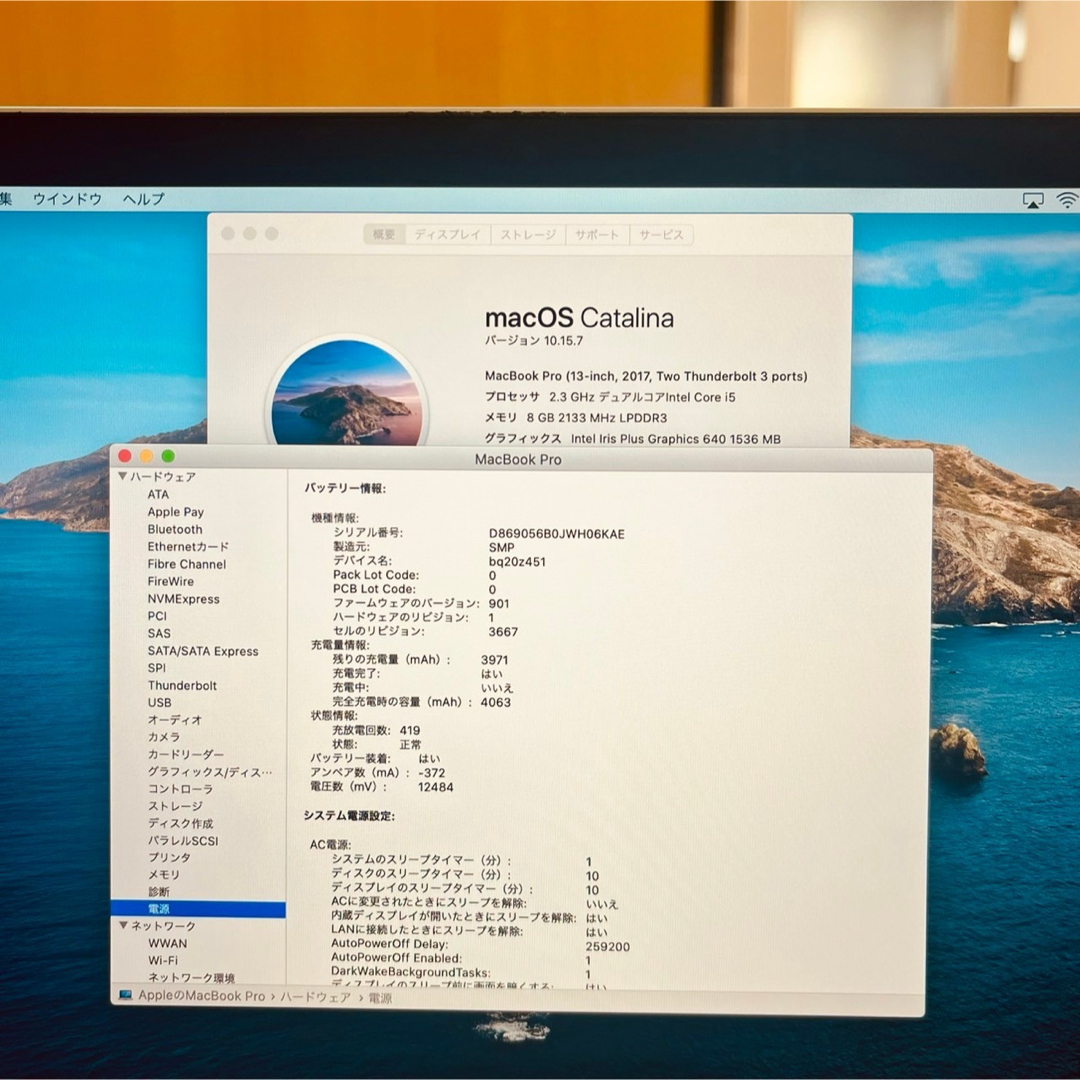This screenshot has width=1080, height=1080.
Task: Click the MacBook Pro model description line
Action: [646, 376]
